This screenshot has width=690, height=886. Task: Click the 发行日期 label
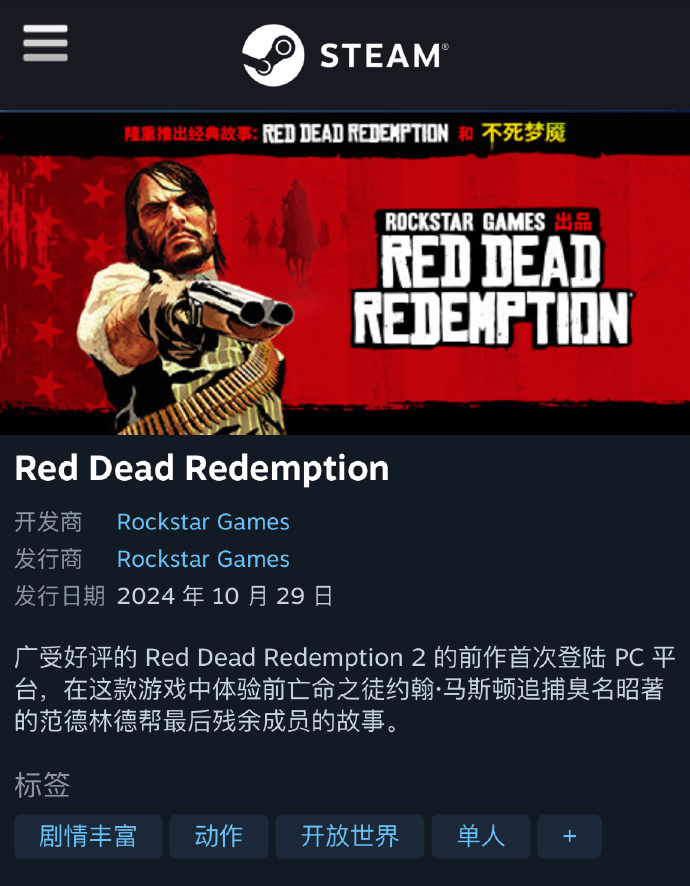[60, 596]
